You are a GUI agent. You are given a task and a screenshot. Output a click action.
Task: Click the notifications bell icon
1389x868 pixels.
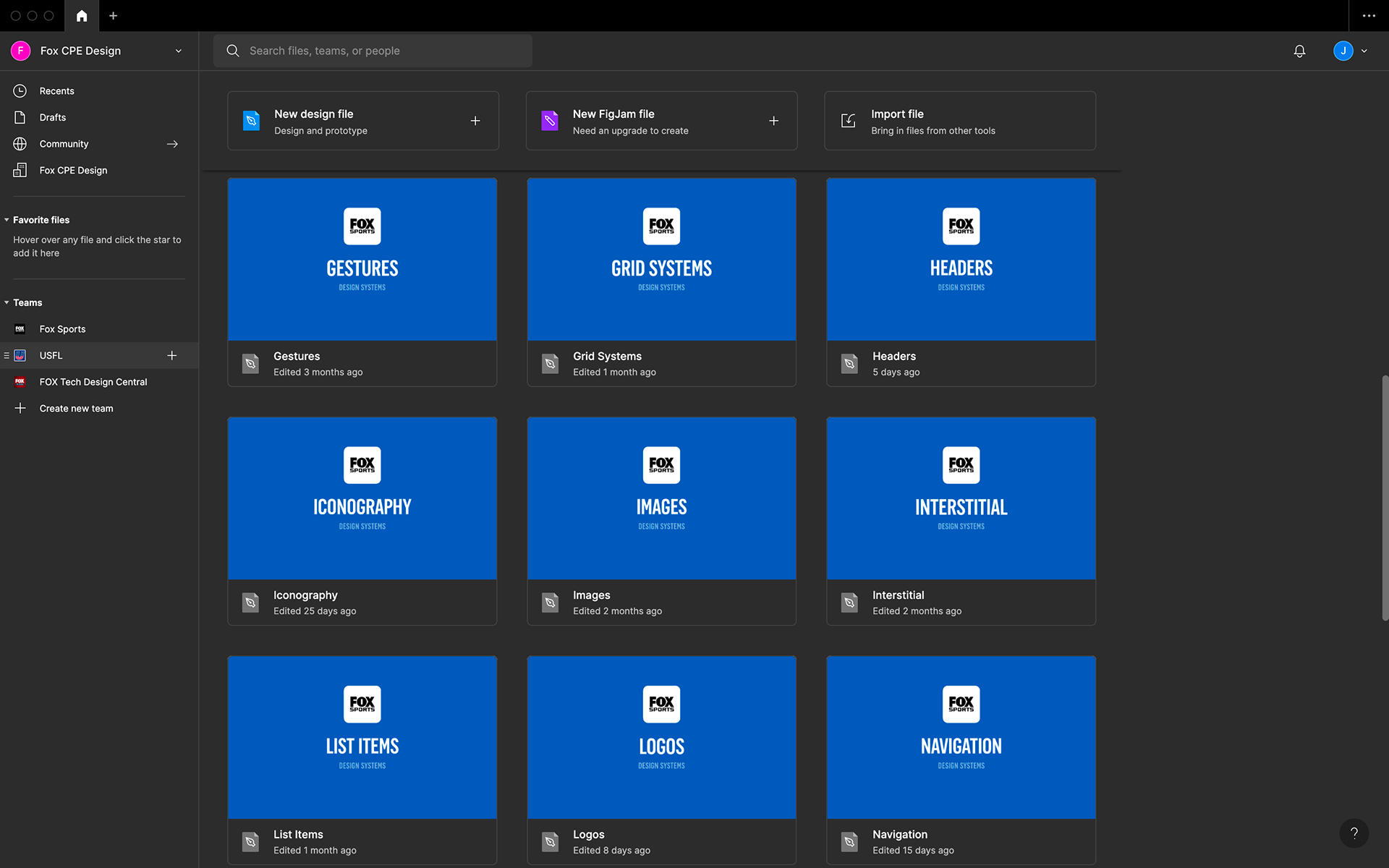[1299, 51]
